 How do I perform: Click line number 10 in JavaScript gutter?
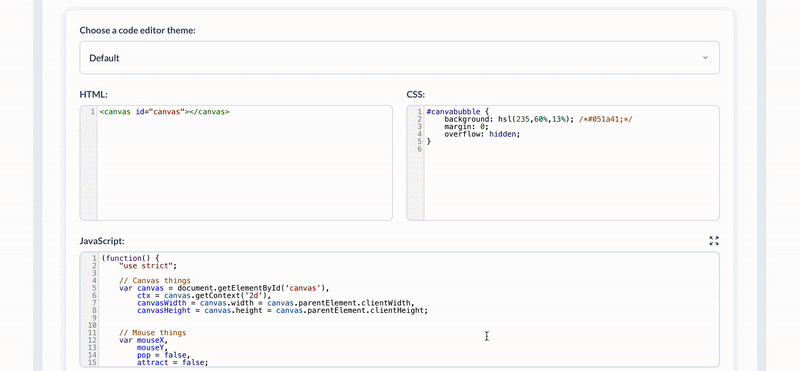tap(92, 325)
